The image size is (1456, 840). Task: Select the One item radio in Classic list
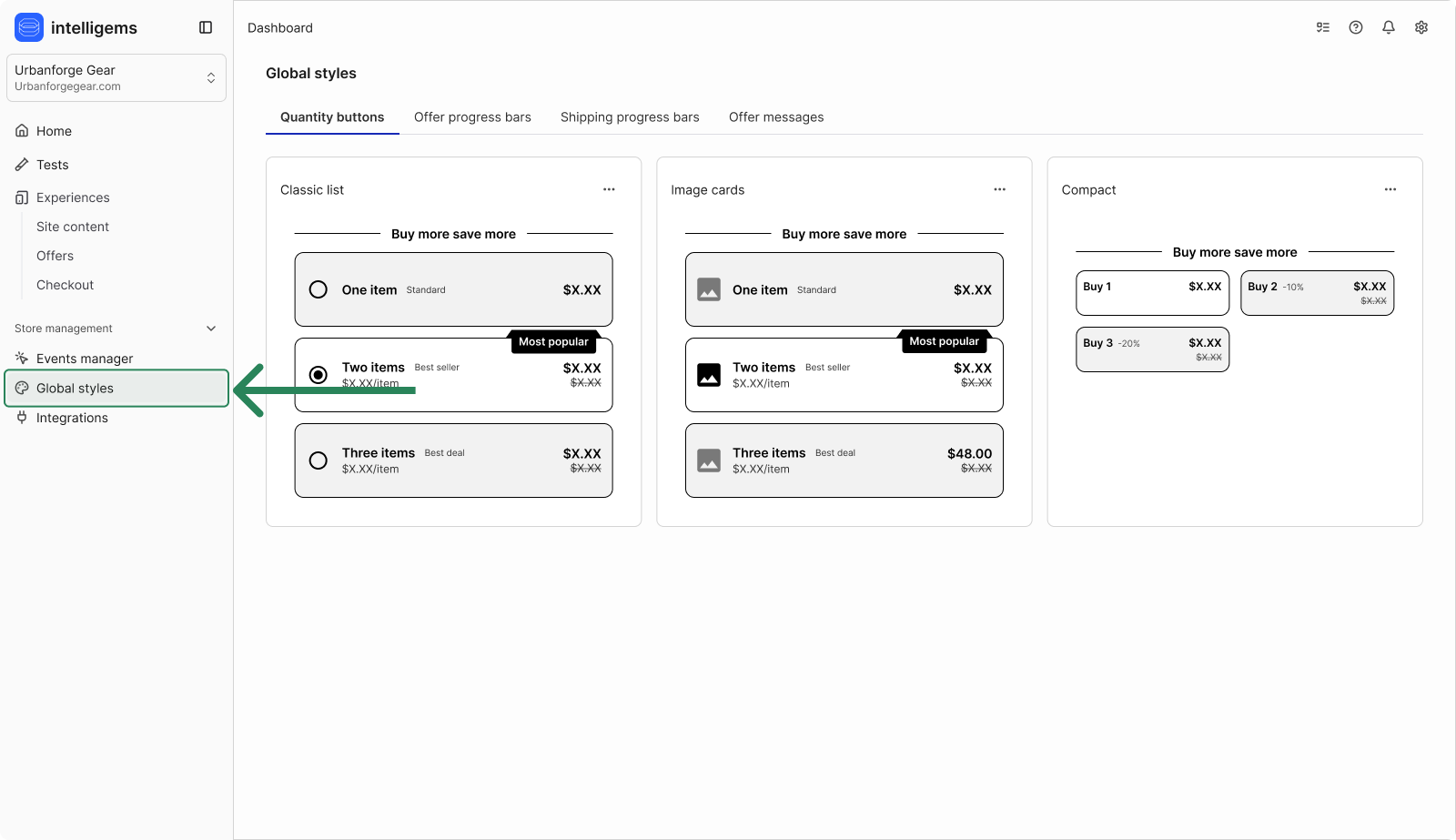(318, 289)
